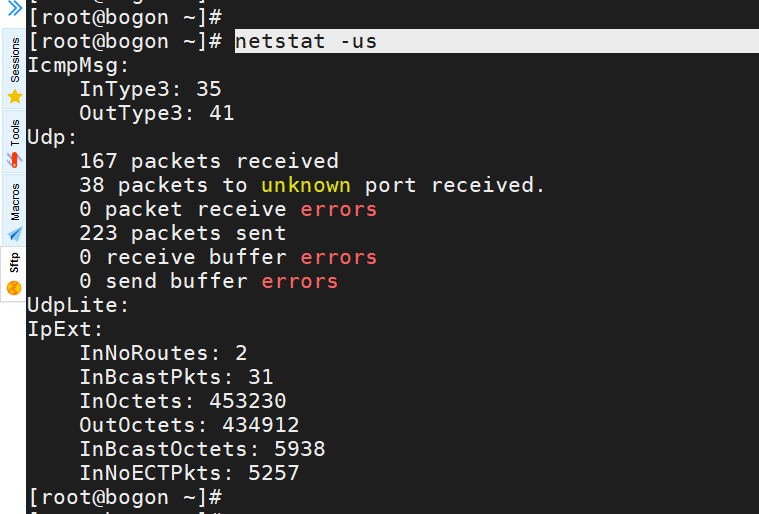Click the '167 packets received' line

click(208, 161)
